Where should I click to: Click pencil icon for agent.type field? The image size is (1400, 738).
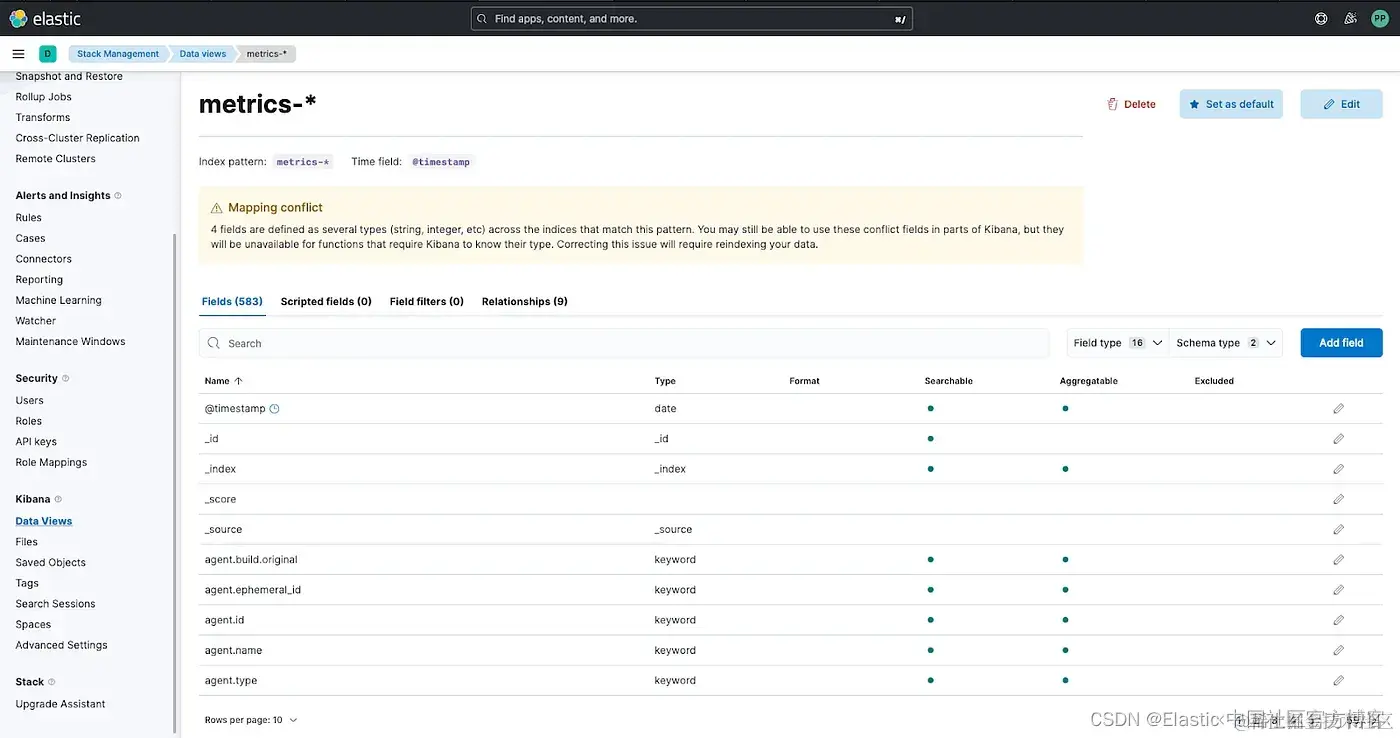pyautogui.click(x=1338, y=681)
